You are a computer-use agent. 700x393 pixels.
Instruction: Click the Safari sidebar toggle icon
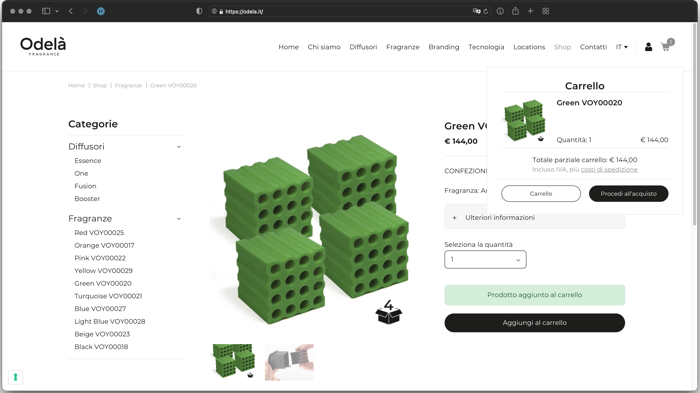pos(46,11)
